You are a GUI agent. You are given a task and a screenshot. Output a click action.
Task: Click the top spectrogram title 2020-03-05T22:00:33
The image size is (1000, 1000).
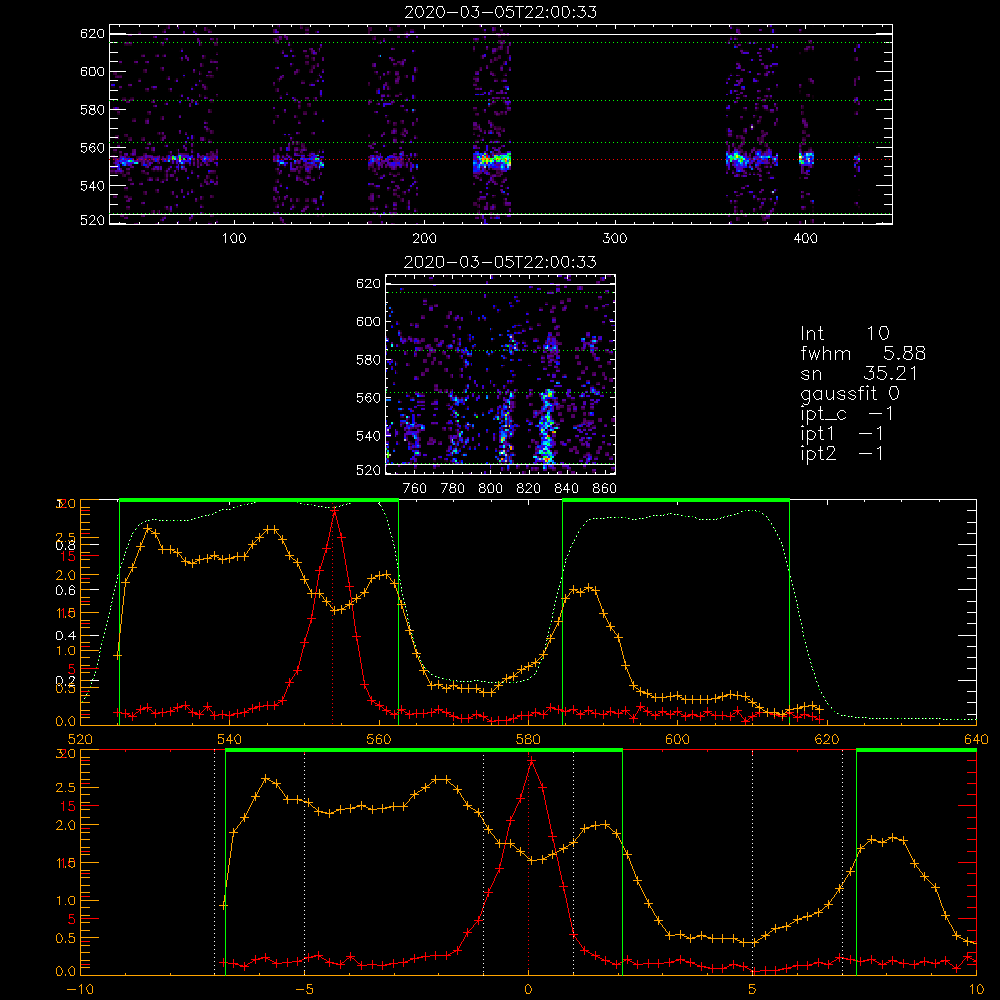[501, 11]
